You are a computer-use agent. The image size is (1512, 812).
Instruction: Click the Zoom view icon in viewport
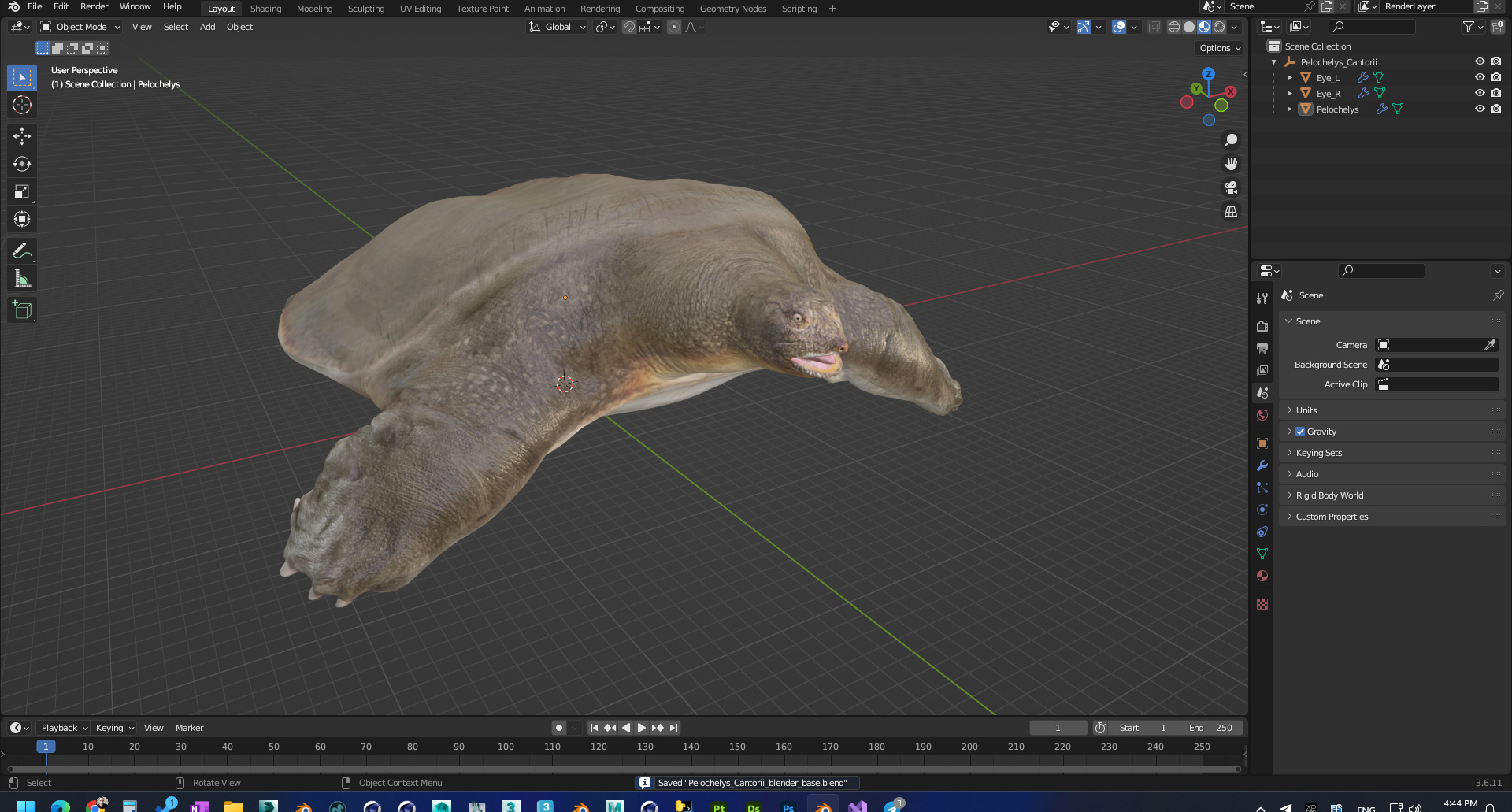(x=1231, y=140)
